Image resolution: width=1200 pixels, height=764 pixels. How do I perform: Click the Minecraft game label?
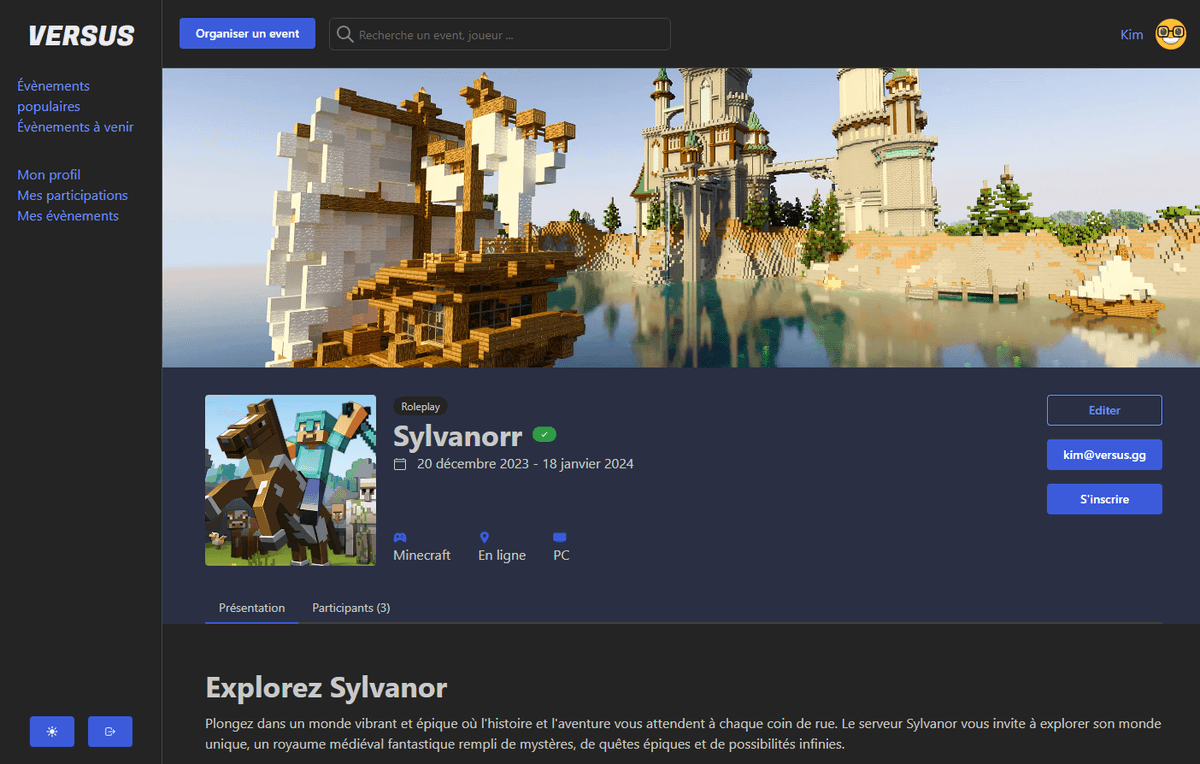[x=422, y=555]
